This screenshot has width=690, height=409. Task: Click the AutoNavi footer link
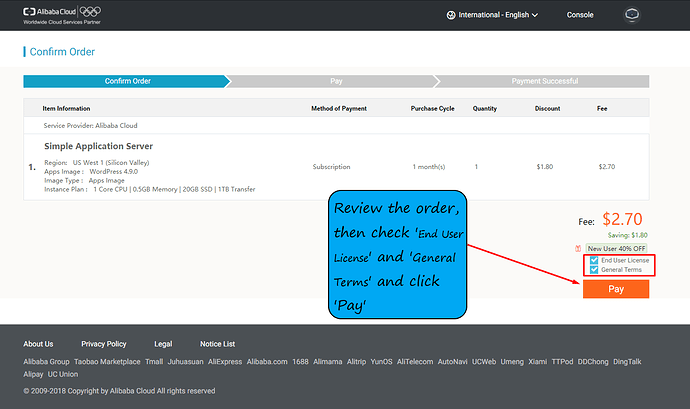pos(452,361)
